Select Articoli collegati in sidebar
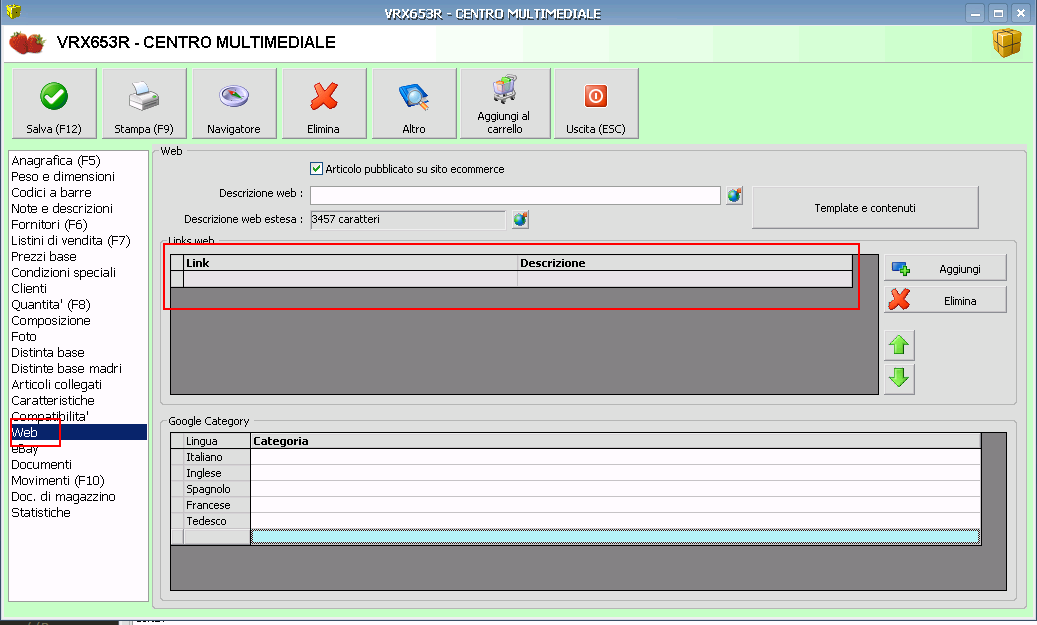Screen dimensions: 1037x625 pyautogui.click(x=56, y=384)
